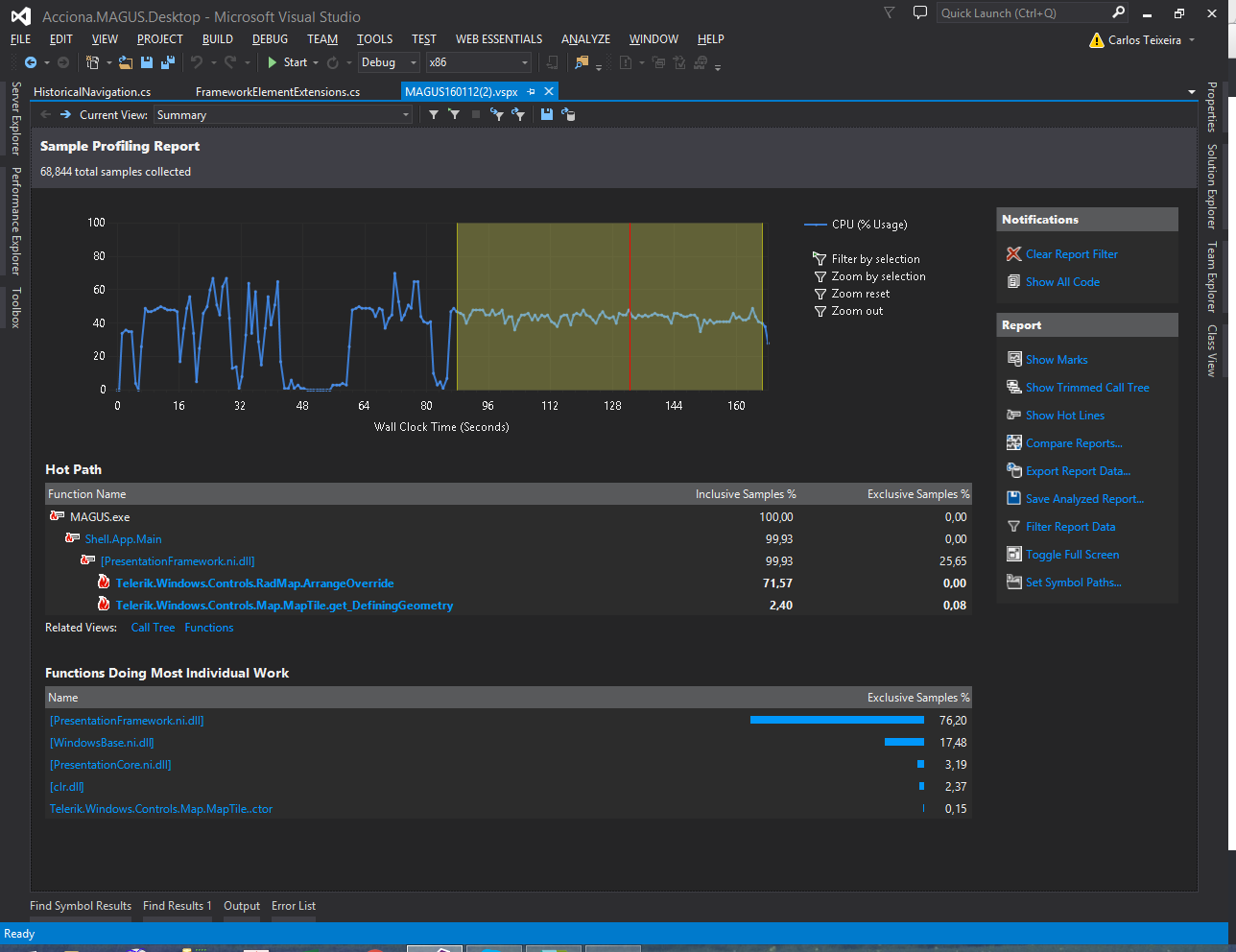Pin the MAGUS160112(2).vspx tab
The height and width of the screenshot is (952, 1236).
click(x=531, y=92)
